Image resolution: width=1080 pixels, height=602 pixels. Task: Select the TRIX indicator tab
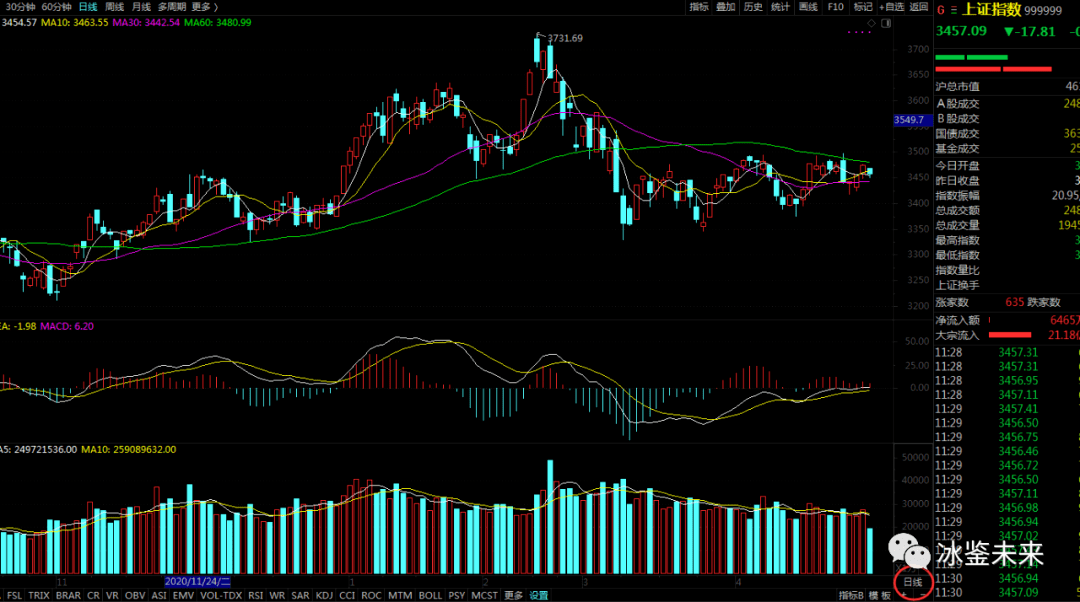39,595
